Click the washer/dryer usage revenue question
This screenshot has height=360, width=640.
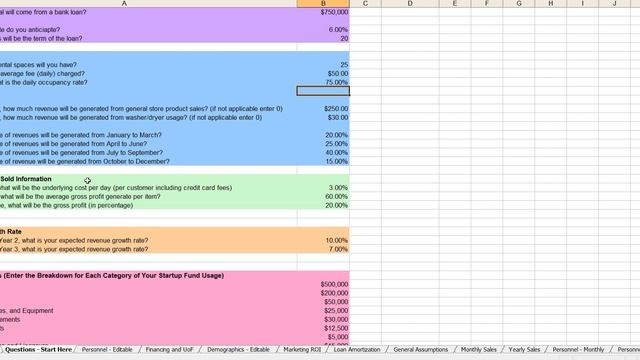[131, 118]
